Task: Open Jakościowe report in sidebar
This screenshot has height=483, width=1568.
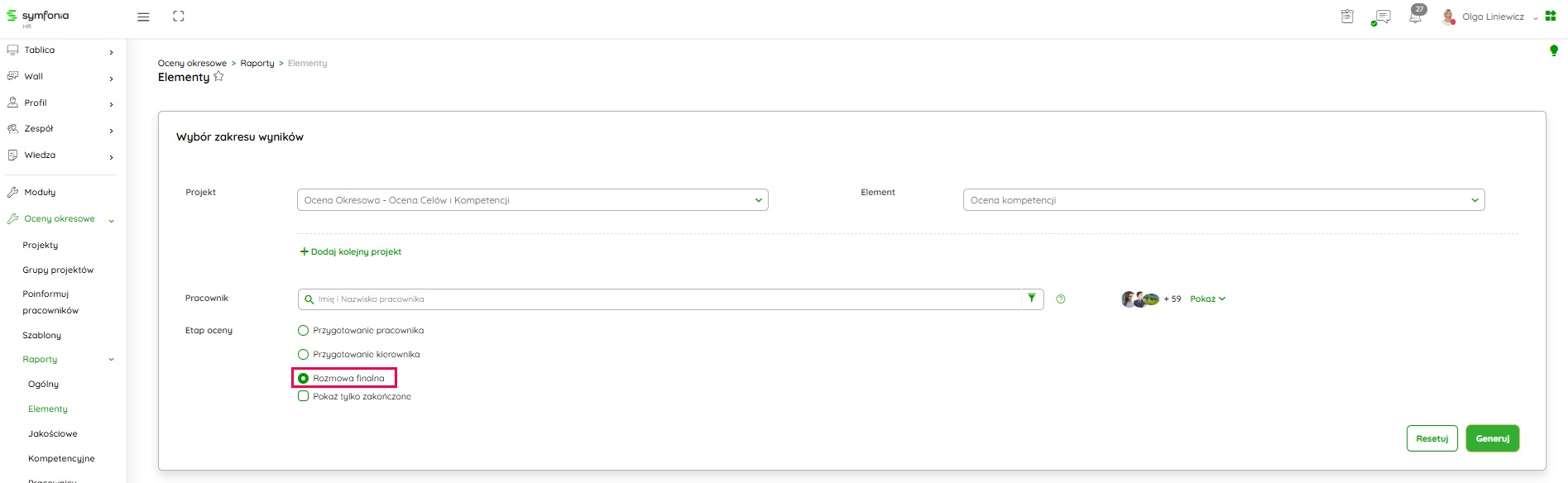Action: [x=52, y=433]
